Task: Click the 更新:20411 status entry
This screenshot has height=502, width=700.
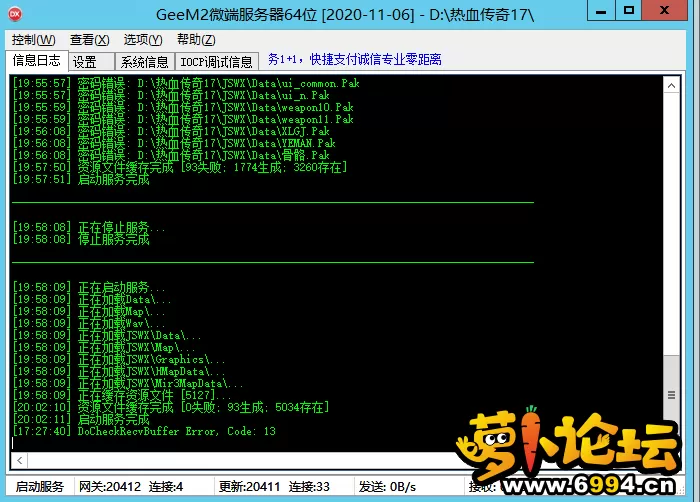Action: pos(250,487)
